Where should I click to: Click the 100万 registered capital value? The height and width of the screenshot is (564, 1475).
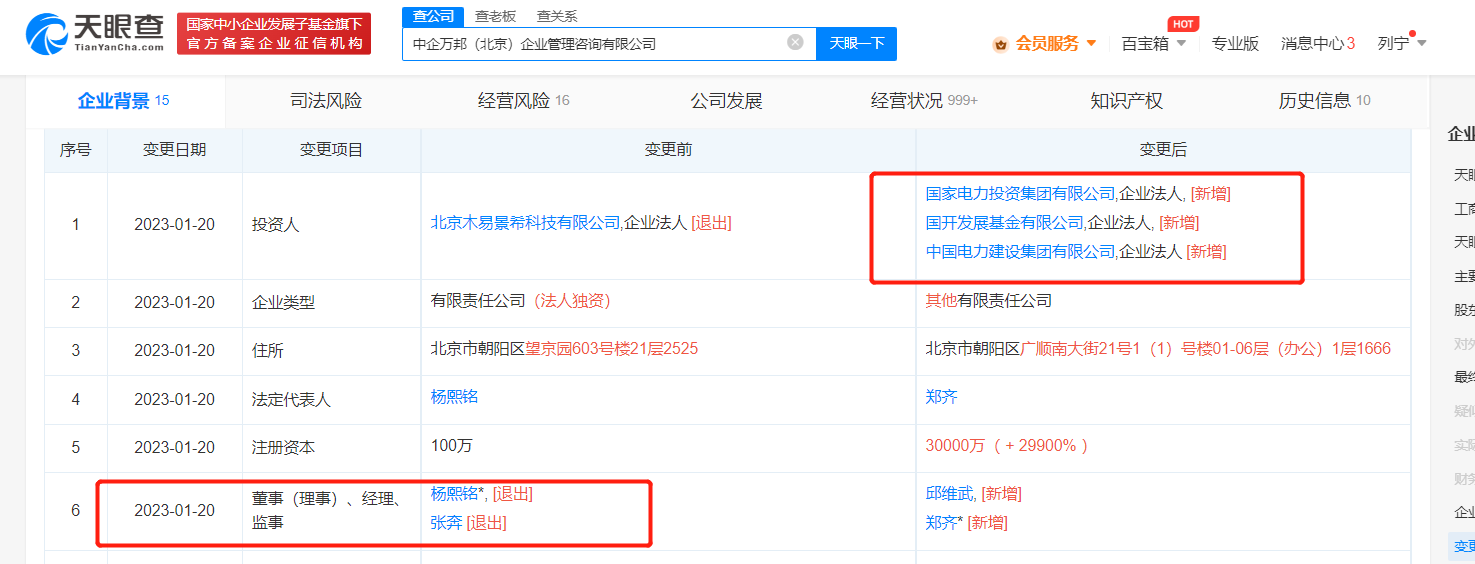[x=452, y=446]
